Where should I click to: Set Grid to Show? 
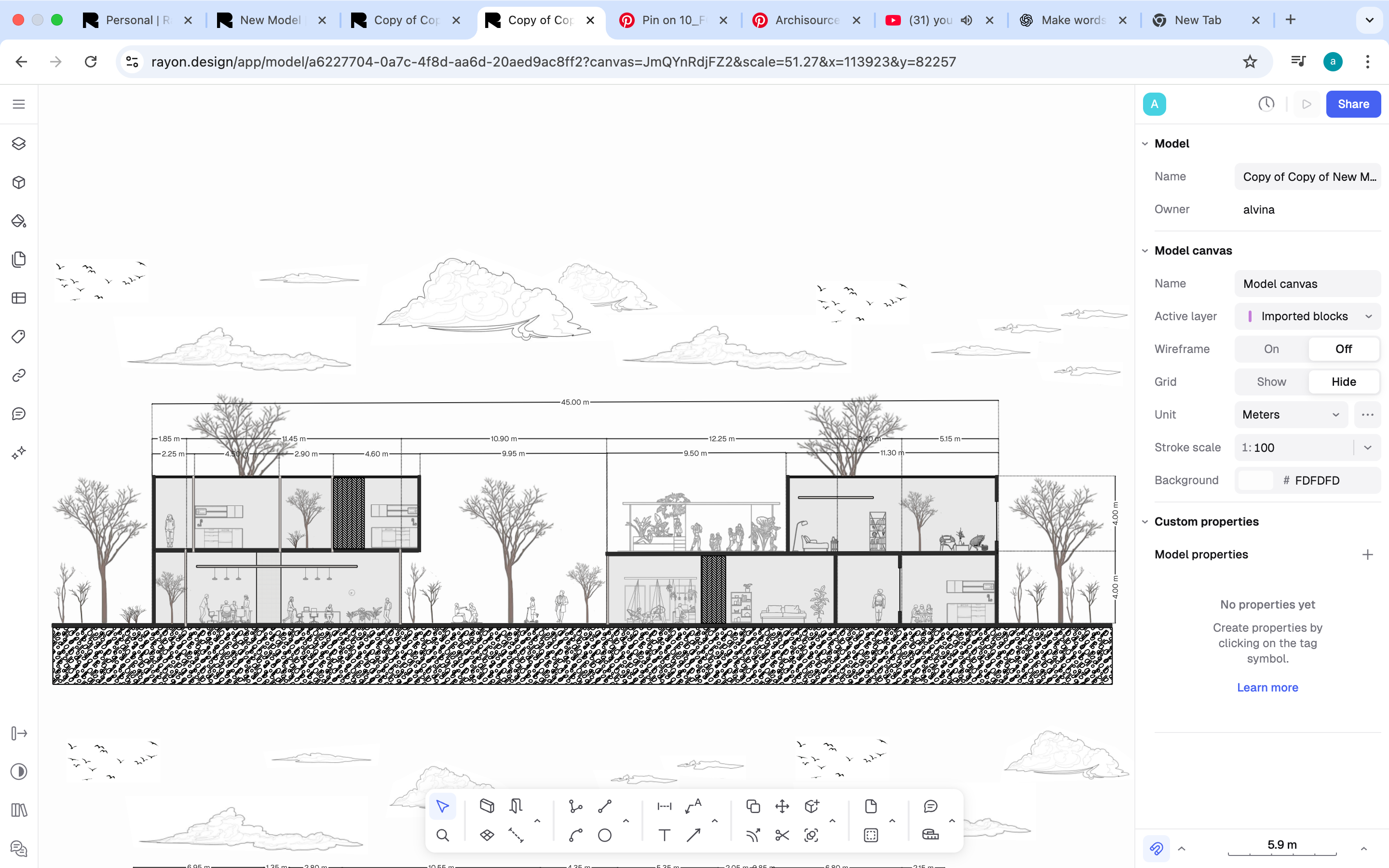[x=1271, y=382]
